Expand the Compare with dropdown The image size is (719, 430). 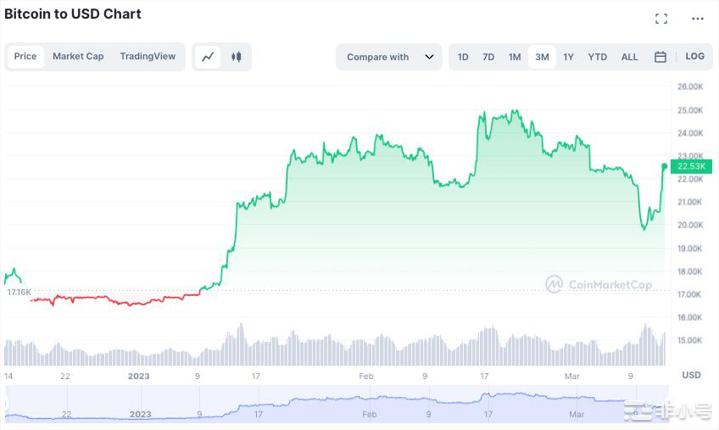pyautogui.click(x=378, y=57)
